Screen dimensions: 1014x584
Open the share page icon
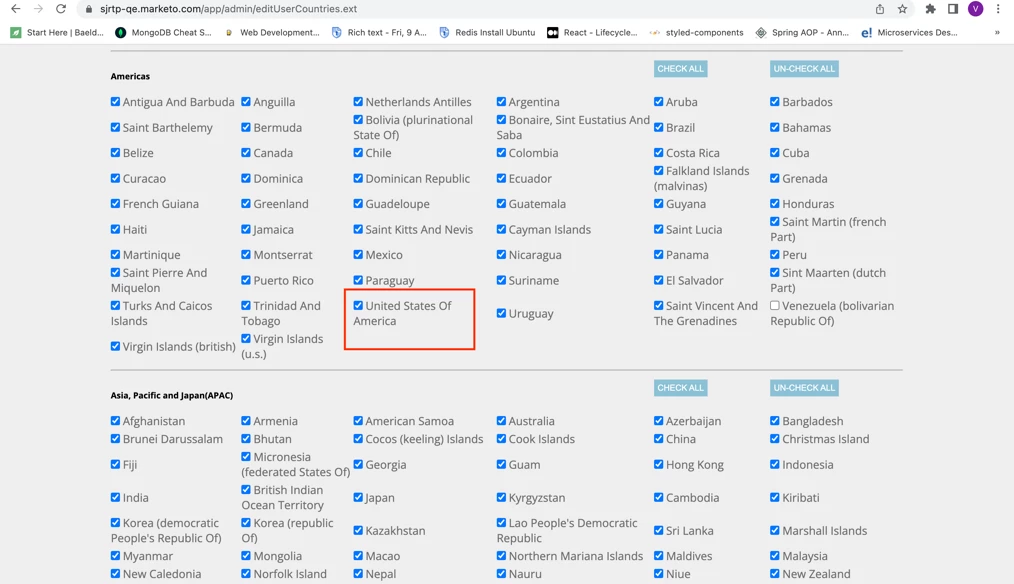[880, 9]
